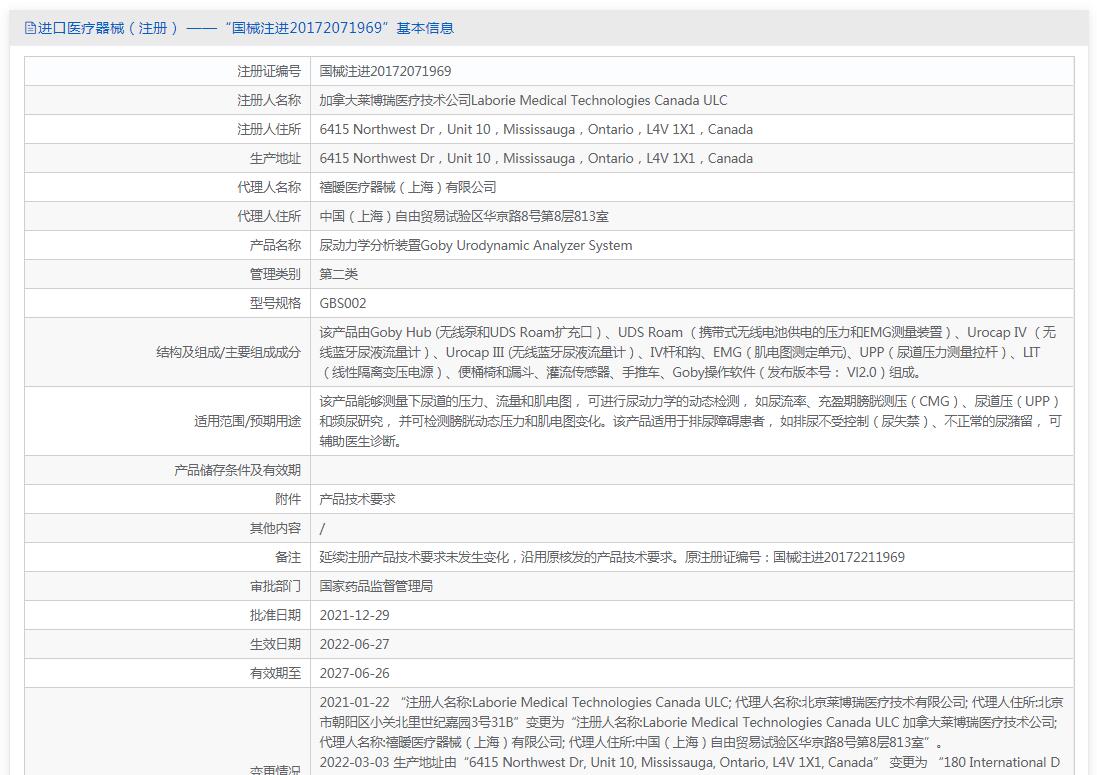Screen dimensions: 1097x775
Task: Click the empty 产品储存条件及有效期 value cell
Action: tap(692, 470)
